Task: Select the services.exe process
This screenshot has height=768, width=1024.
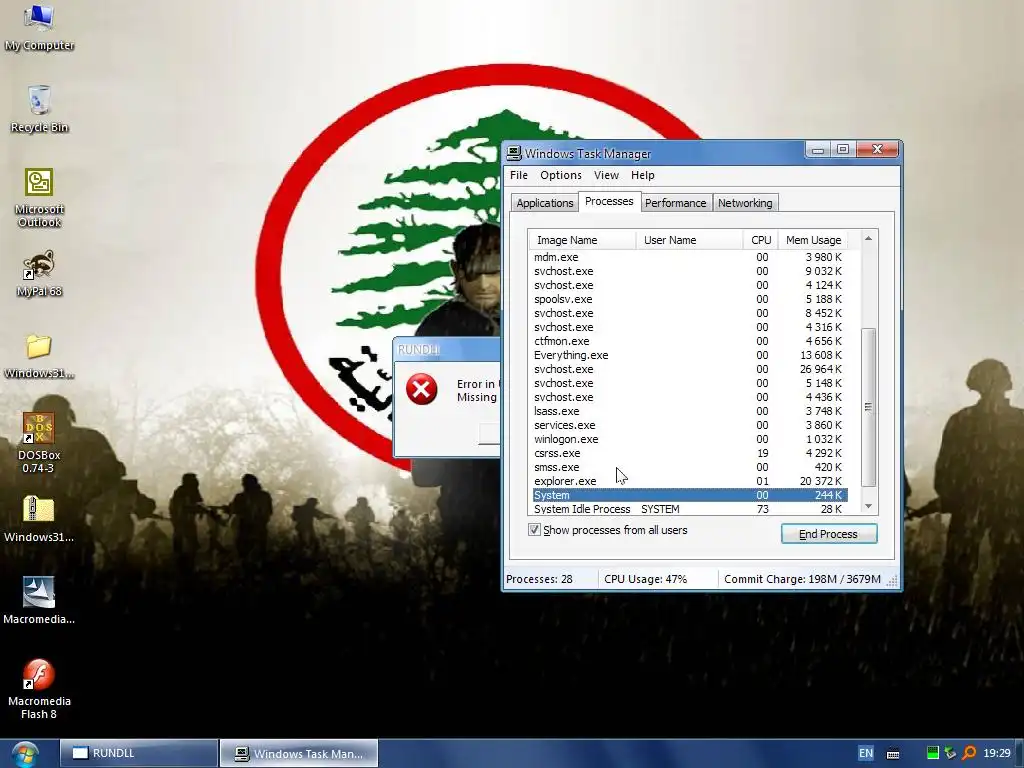Action: 690,425
